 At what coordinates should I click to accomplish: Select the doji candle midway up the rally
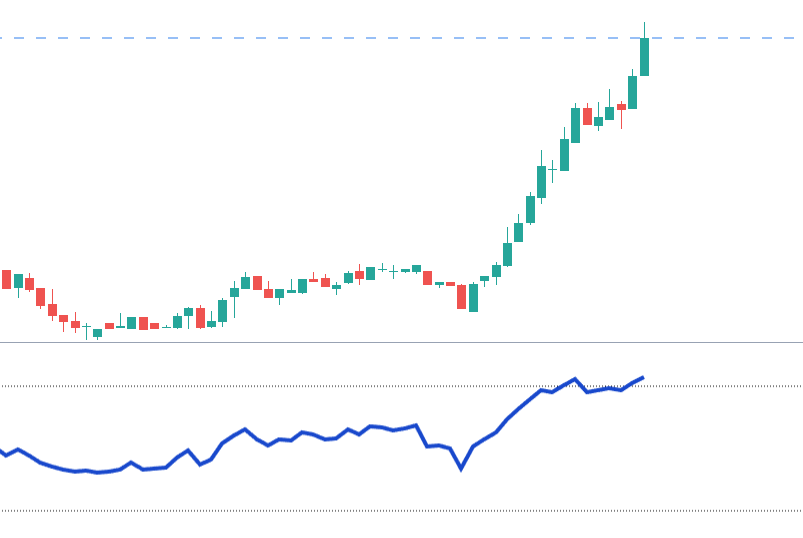553,170
